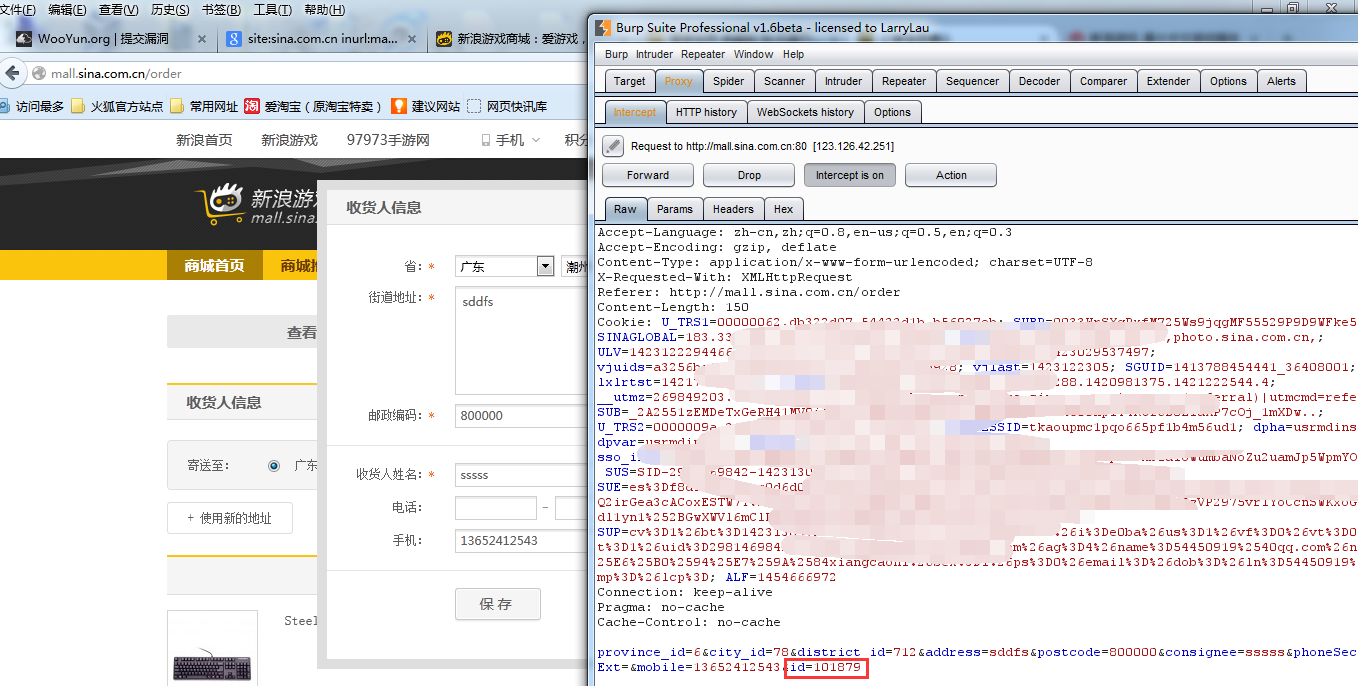Close the WooYun.org tab
This screenshot has height=686, width=1358.
tap(202, 39)
